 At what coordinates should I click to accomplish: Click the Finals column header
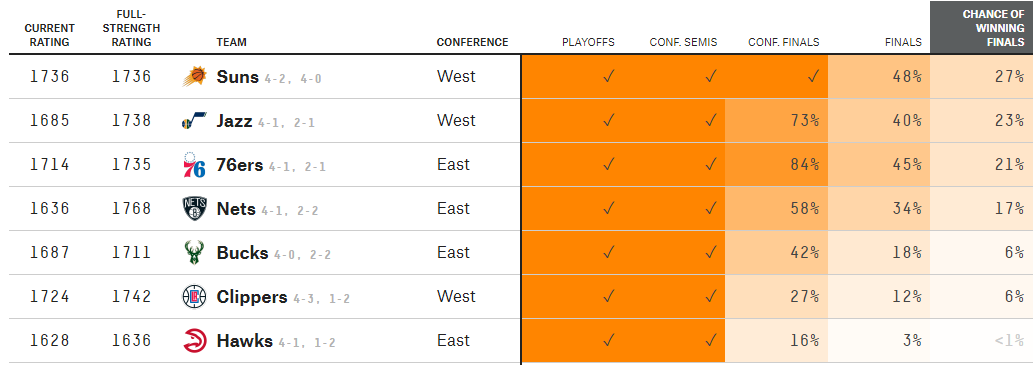903,42
